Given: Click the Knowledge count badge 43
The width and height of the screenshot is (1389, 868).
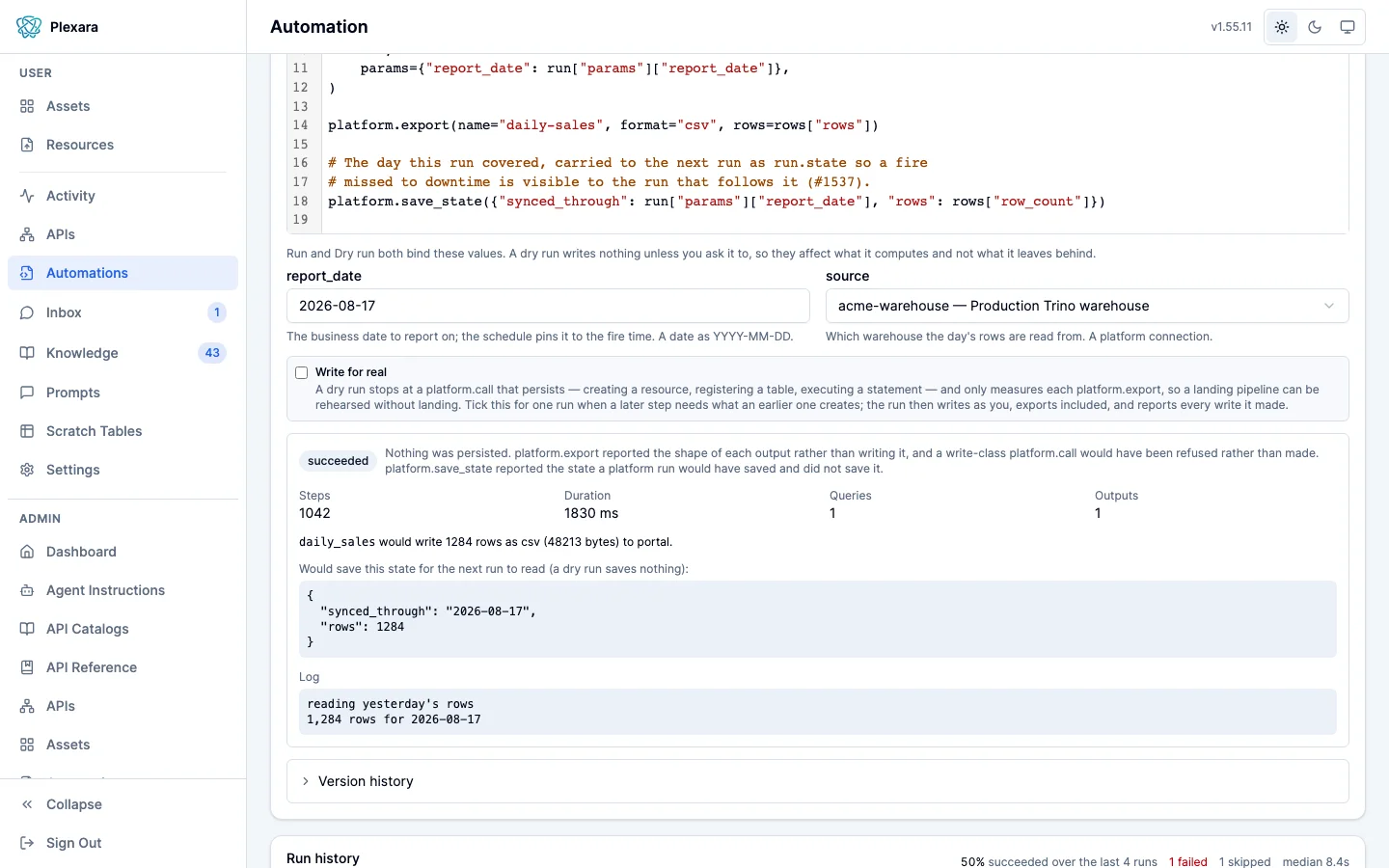Looking at the screenshot, I should coord(212,353).
